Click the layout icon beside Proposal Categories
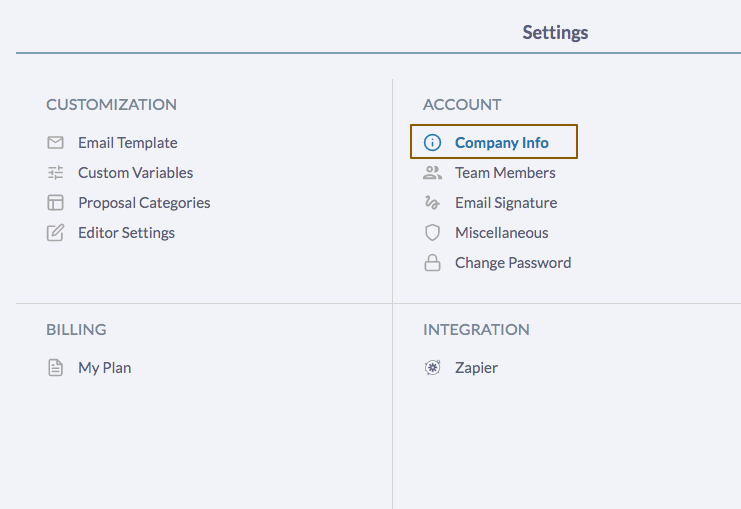741x509 pixels. pyautogui.click(x=55, y=203)
